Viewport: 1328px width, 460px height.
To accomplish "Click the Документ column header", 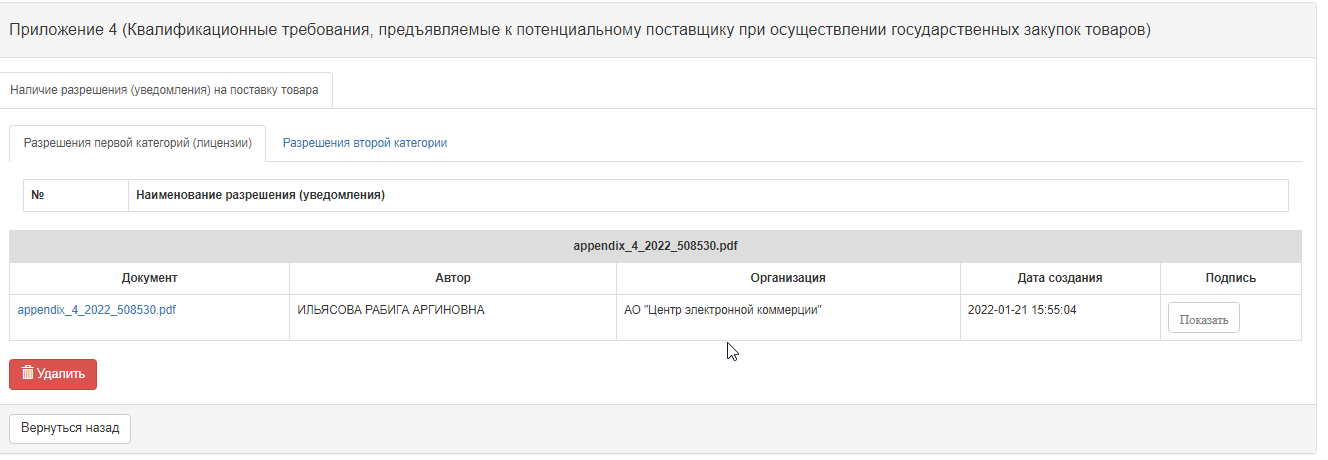I will [150, 278].
